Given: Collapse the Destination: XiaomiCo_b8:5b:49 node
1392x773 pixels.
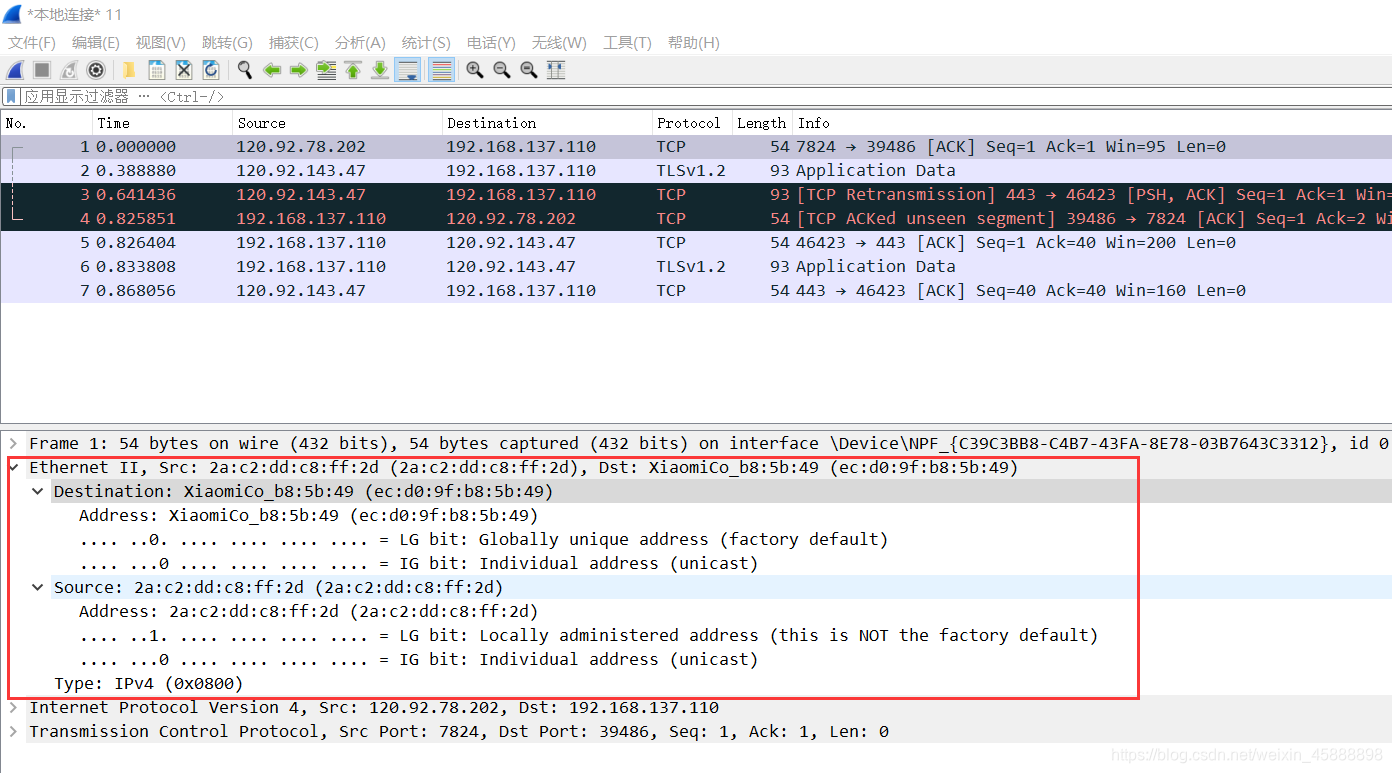Looking at the screenshot, I should click(x=38, y=491).
